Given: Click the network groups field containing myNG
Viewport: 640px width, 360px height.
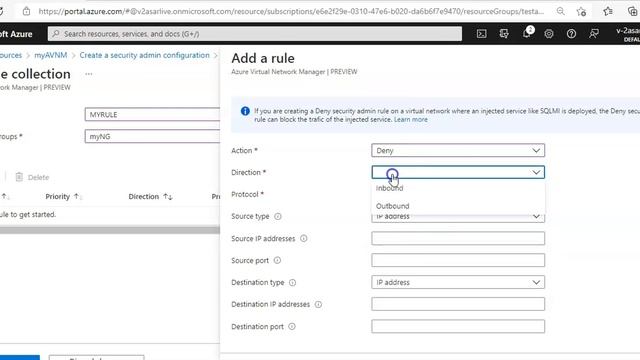Looking at the screenshot, I should click(152, 136).
